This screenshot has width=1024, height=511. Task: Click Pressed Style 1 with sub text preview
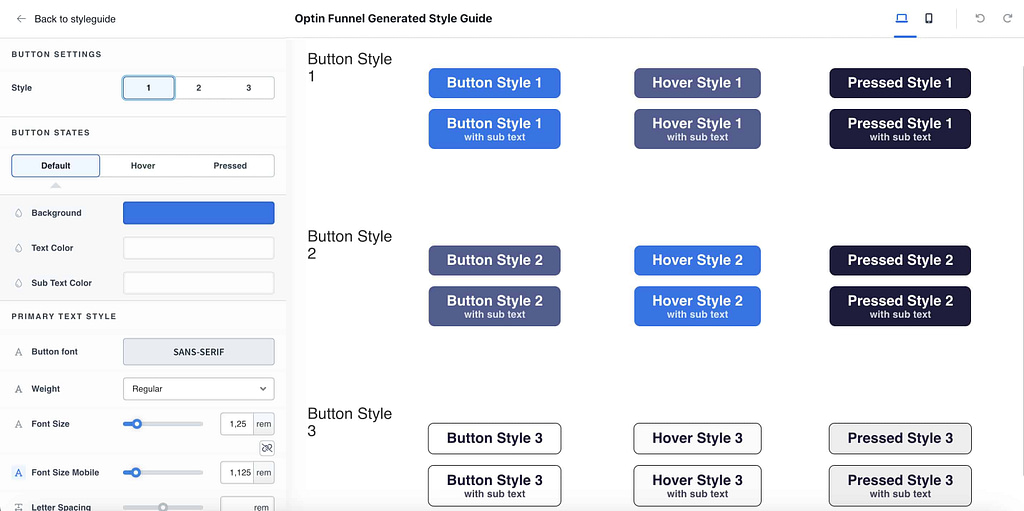click(x=900, y=129)
